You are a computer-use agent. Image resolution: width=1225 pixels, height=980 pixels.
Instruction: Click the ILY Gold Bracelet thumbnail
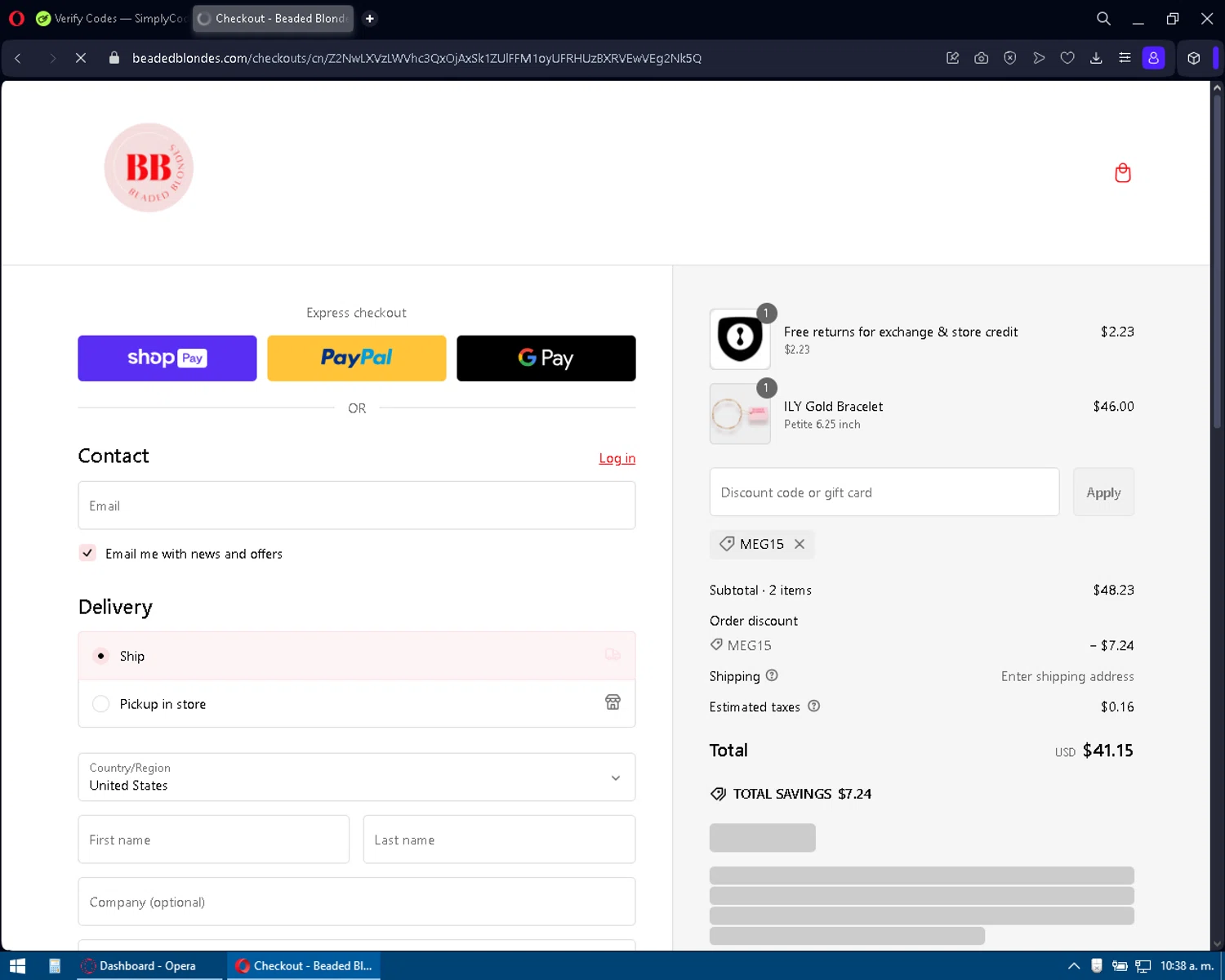(x=740, y=414)
